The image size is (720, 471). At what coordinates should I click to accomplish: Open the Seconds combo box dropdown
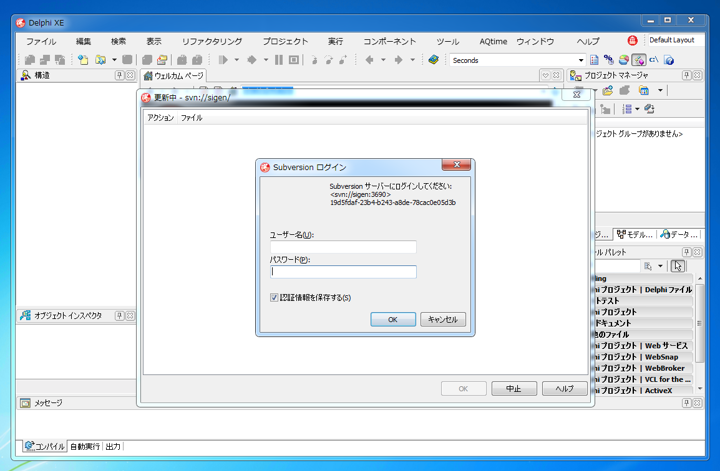581,60
